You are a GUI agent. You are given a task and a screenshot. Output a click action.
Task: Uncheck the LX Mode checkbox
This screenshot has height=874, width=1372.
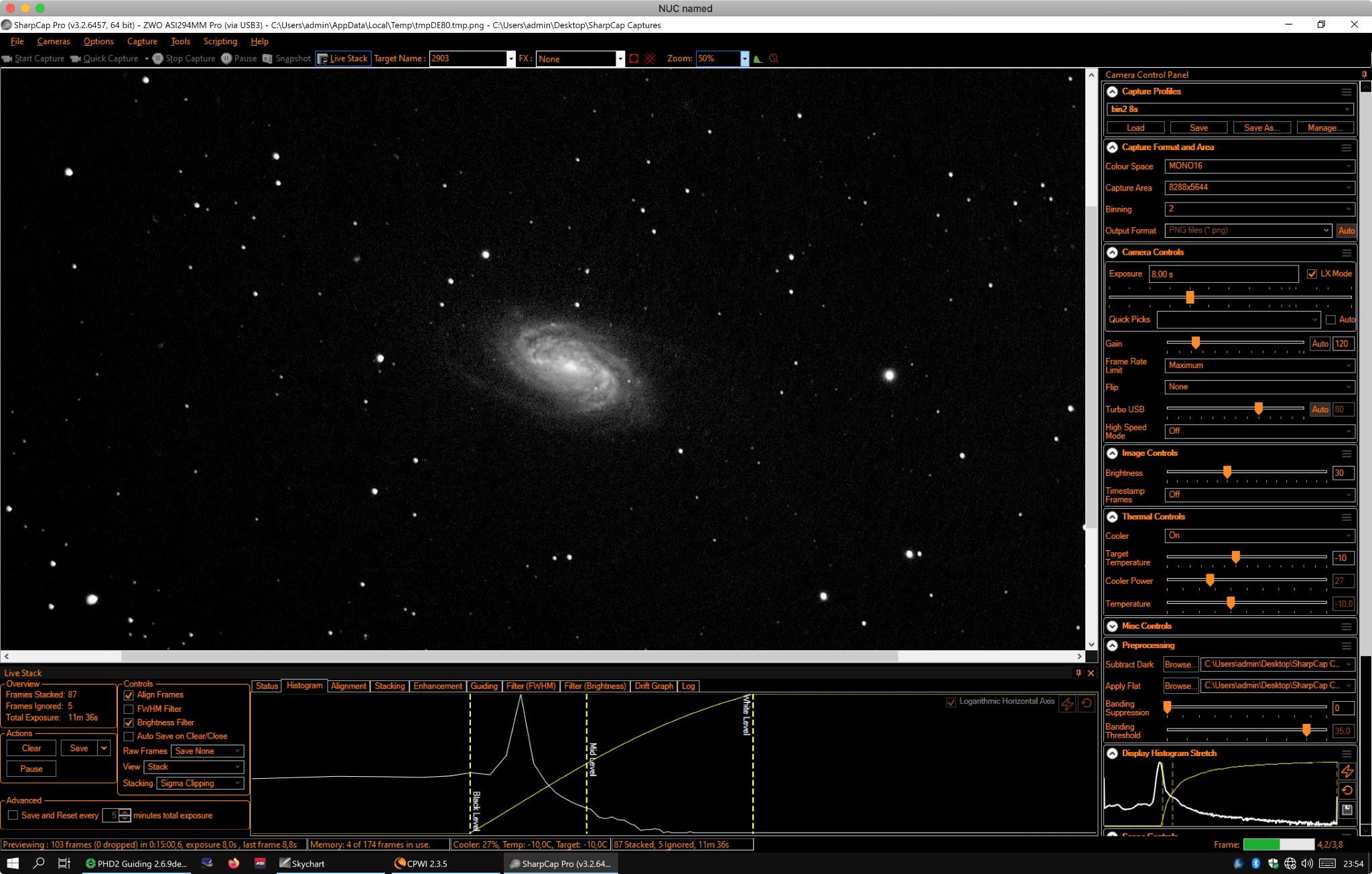[x=1312, y=274]
